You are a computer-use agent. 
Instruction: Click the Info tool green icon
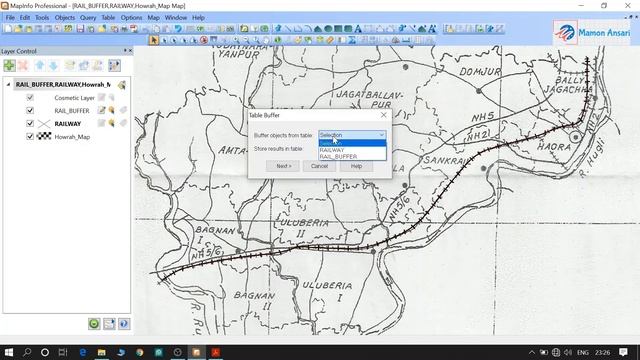[278, 40]
